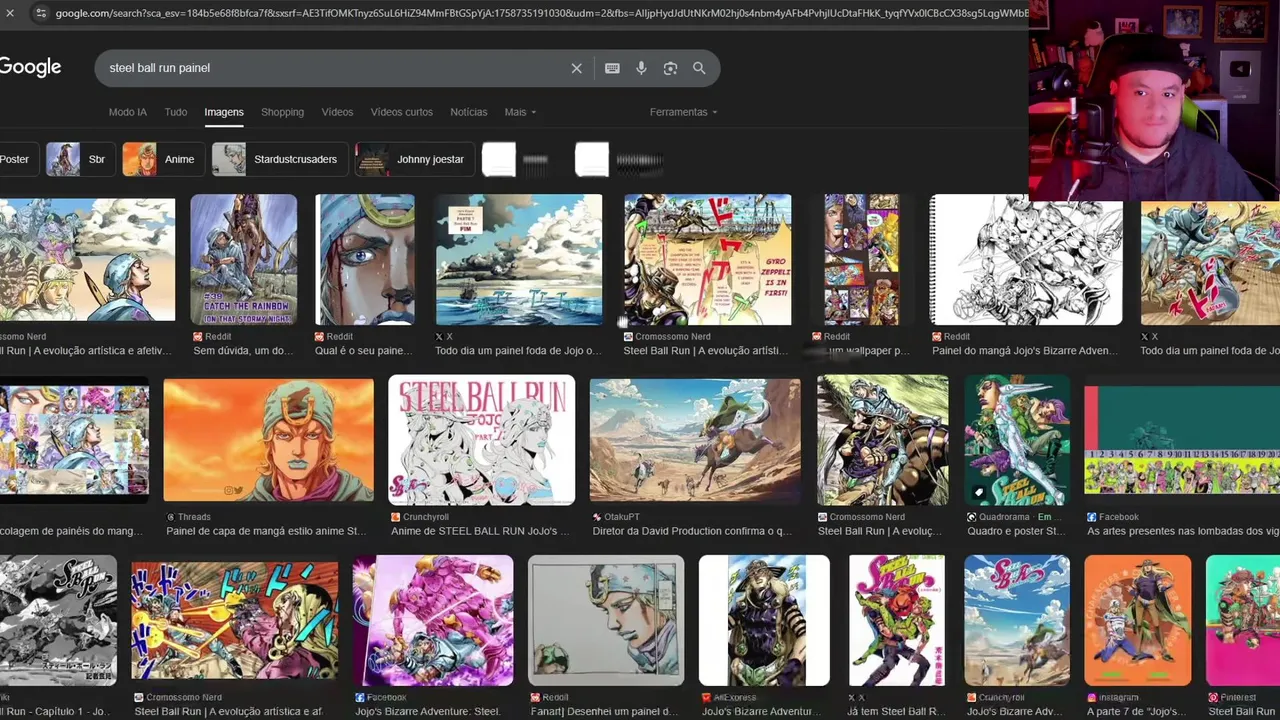Open the ocean clouds panel image from X

pyautogui.click(x=519, y=260)
